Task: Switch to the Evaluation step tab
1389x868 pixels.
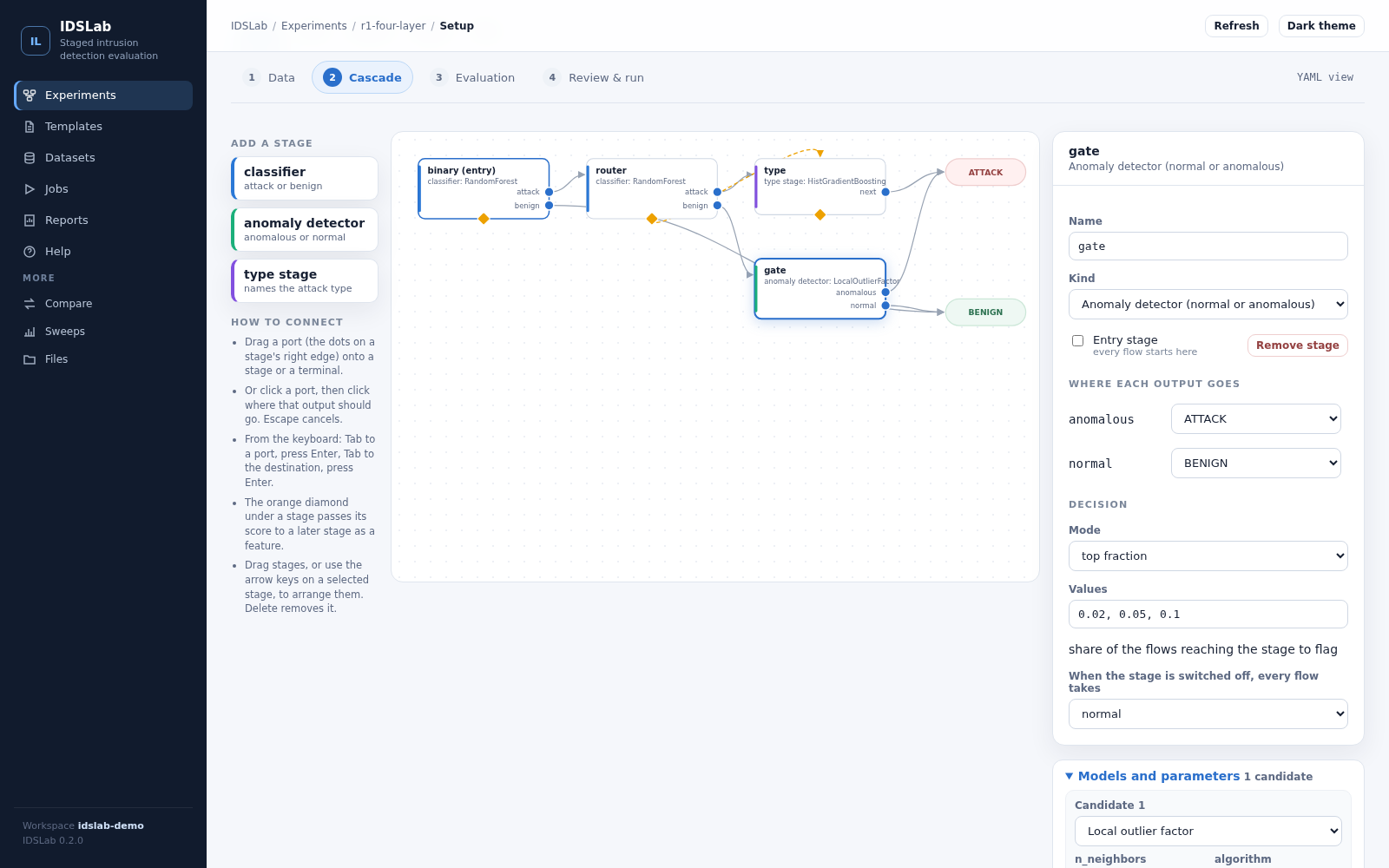Action: point(473,78)
